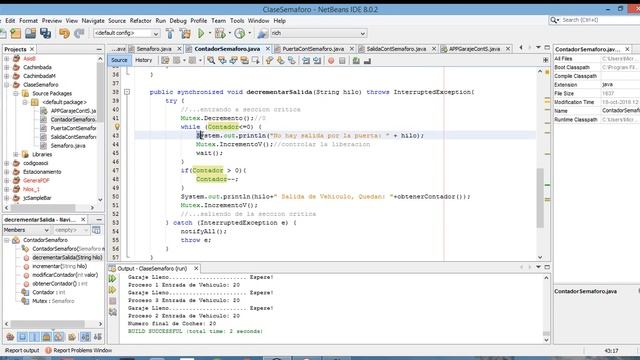Click the Next Bookmark icon

point(280,60)
